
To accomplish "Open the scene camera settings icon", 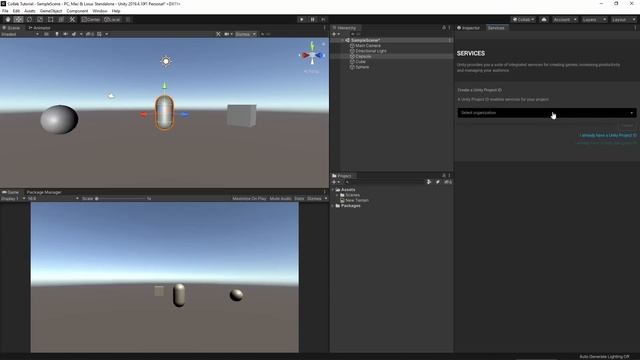I will 227,34.
